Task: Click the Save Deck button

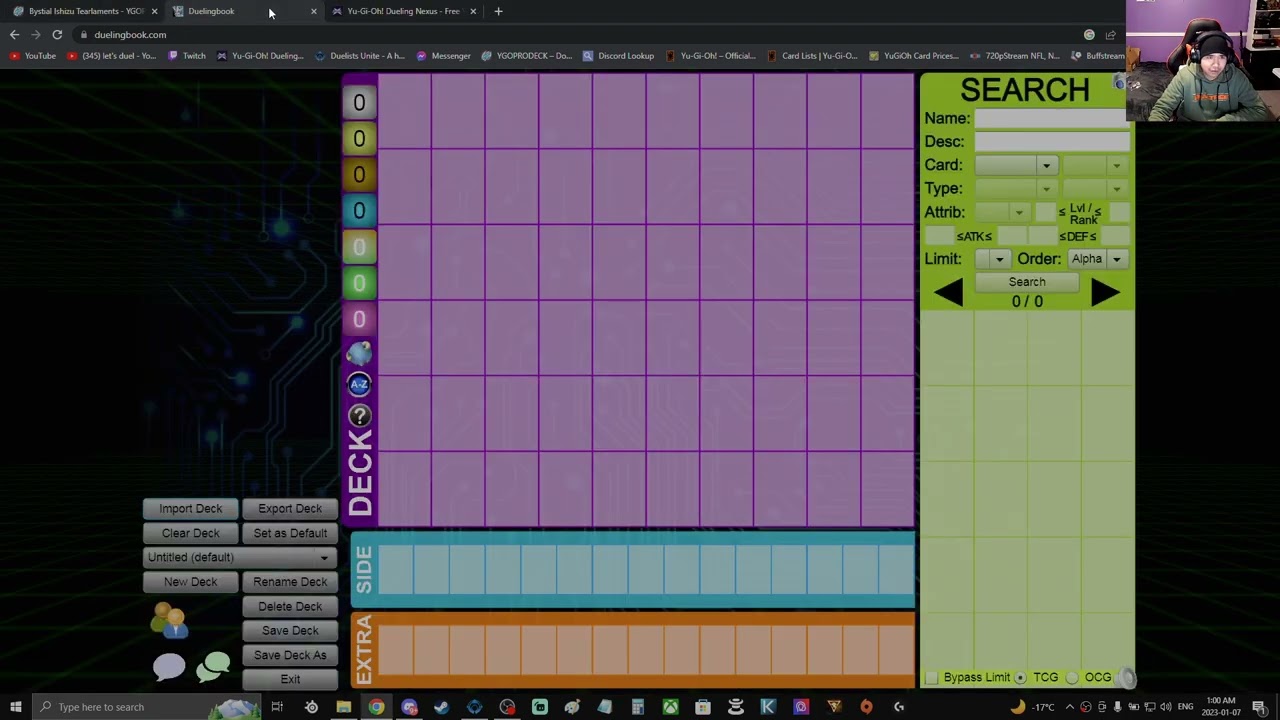Action: pos(290,631)
